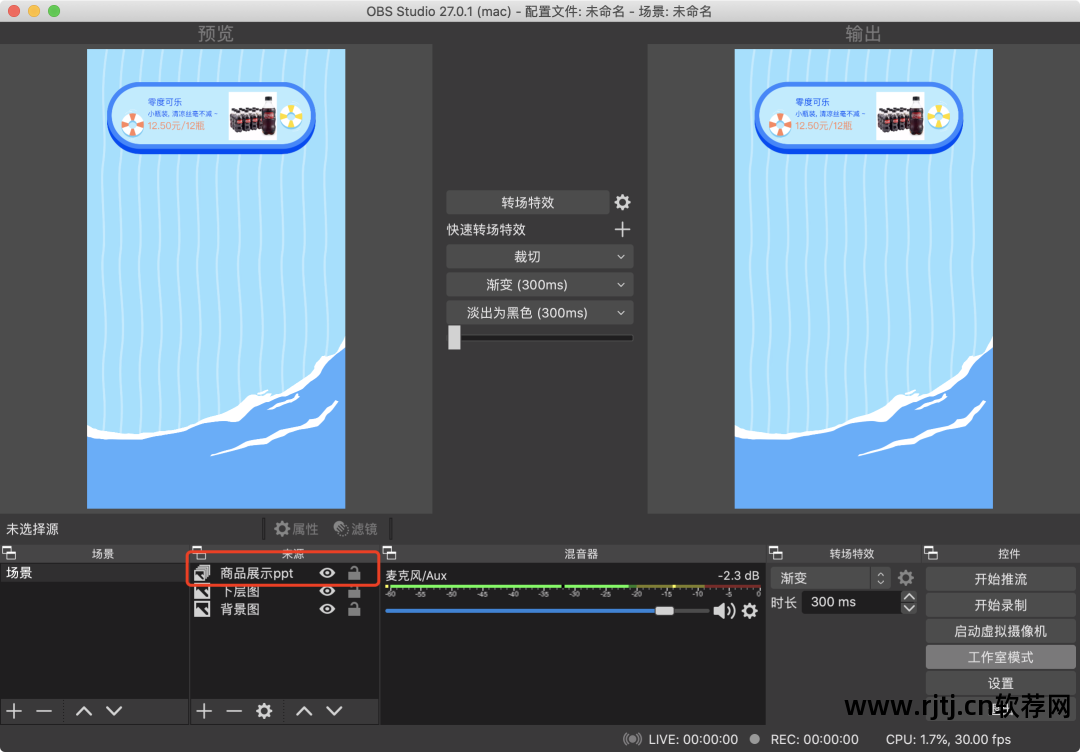Viewport: 1080px width, 752px height.
Task: Pop out the 转场特效 dock panel icon
Action: pyautogui.click(x=776, y=553)
